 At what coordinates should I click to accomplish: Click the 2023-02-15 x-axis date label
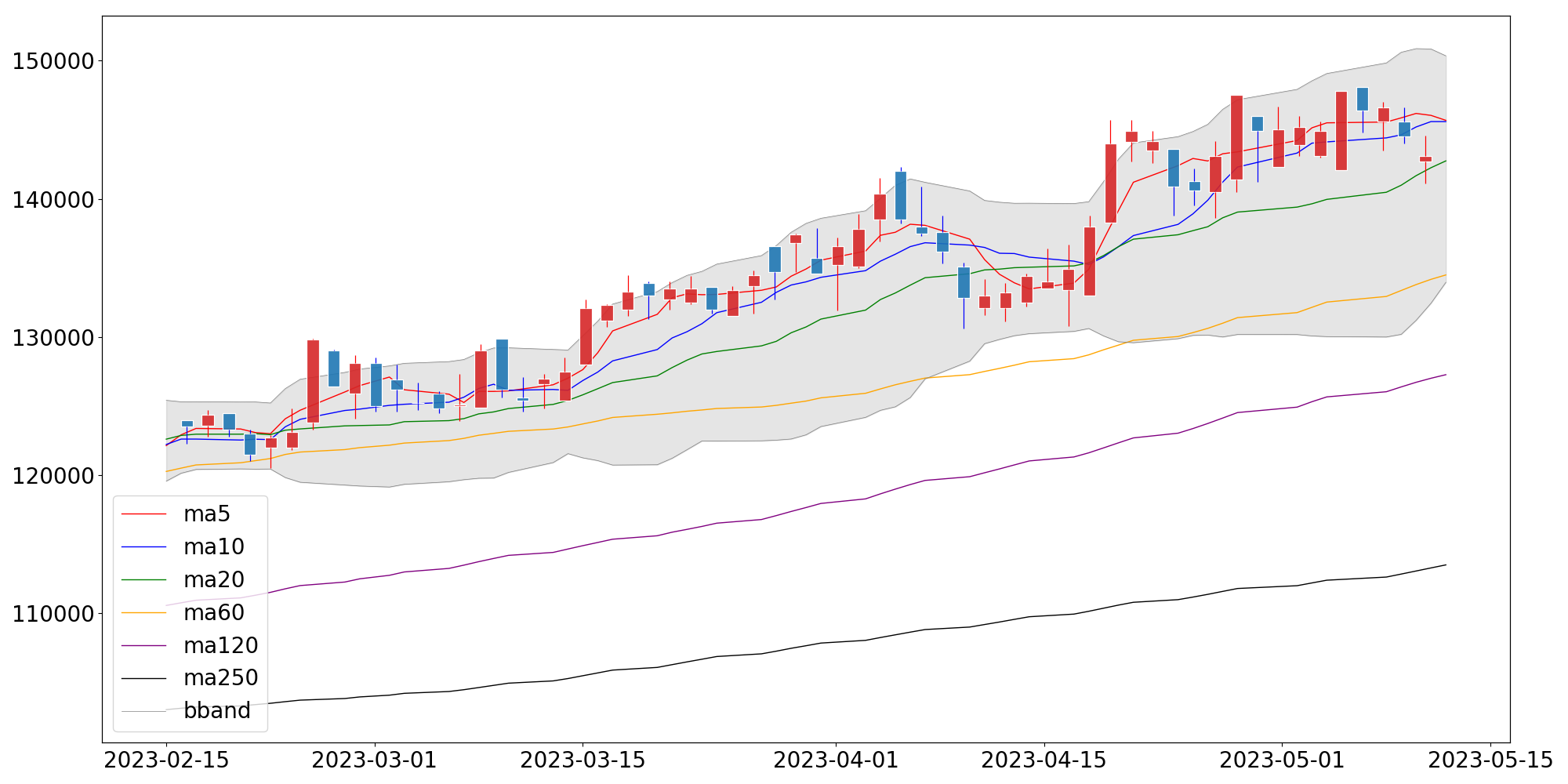pyautogui.click(x=166, y=760)
